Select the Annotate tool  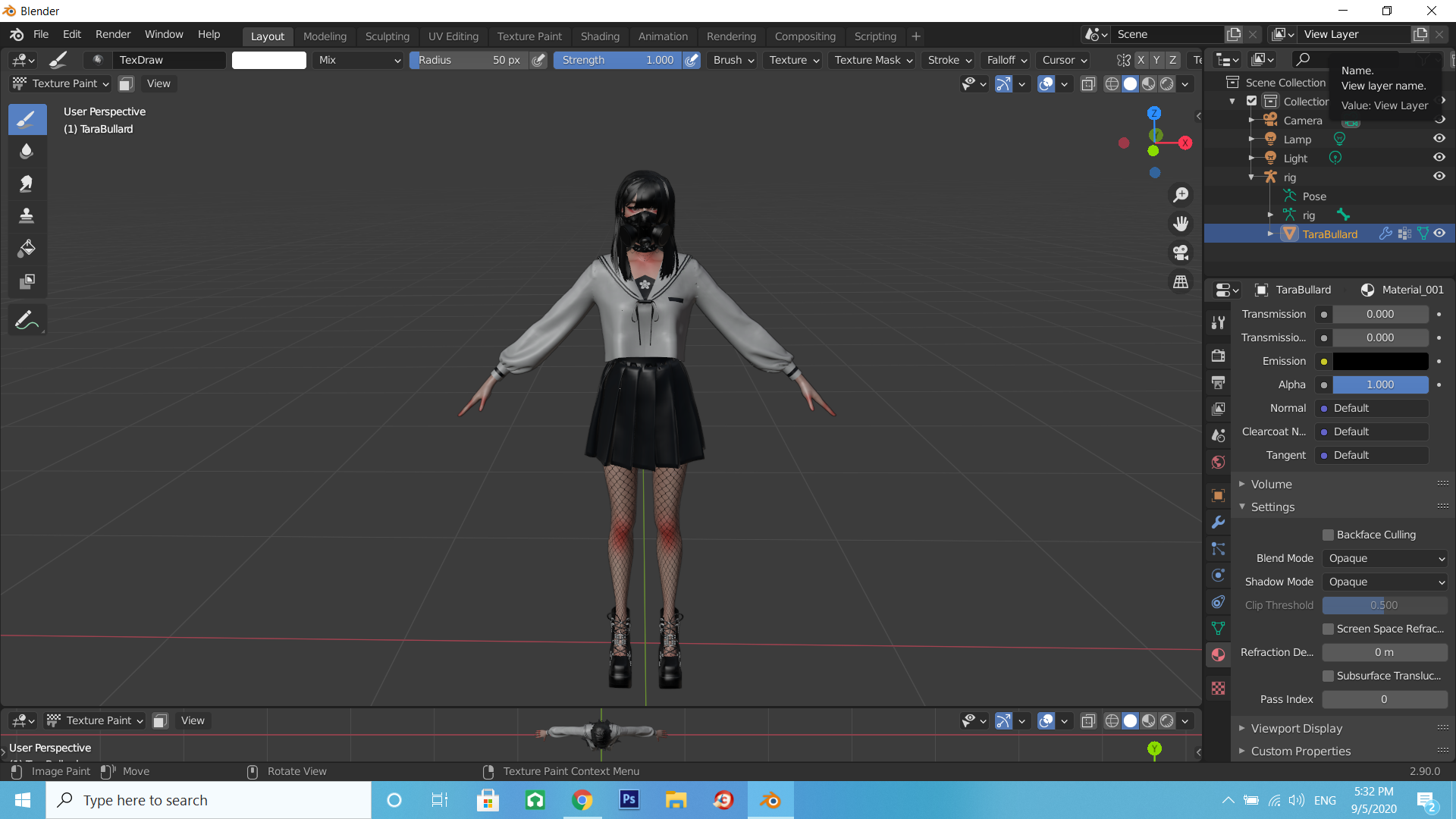click(27, 321)
